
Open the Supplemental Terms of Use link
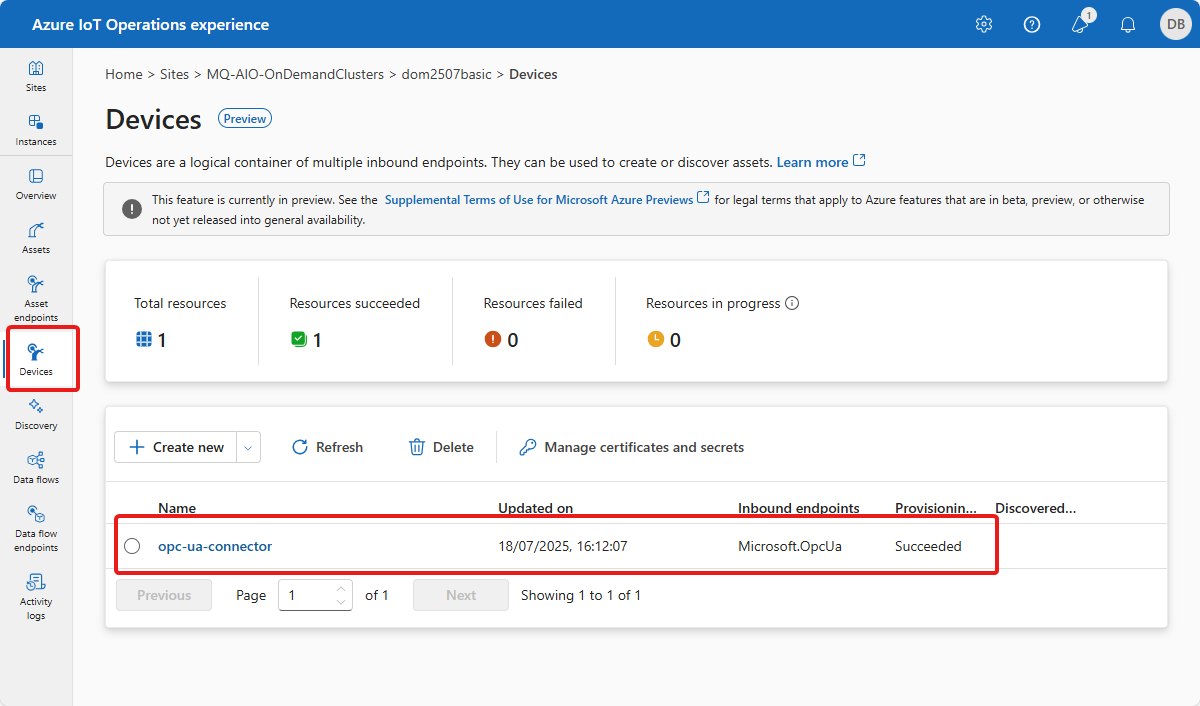tap(539, 200)
